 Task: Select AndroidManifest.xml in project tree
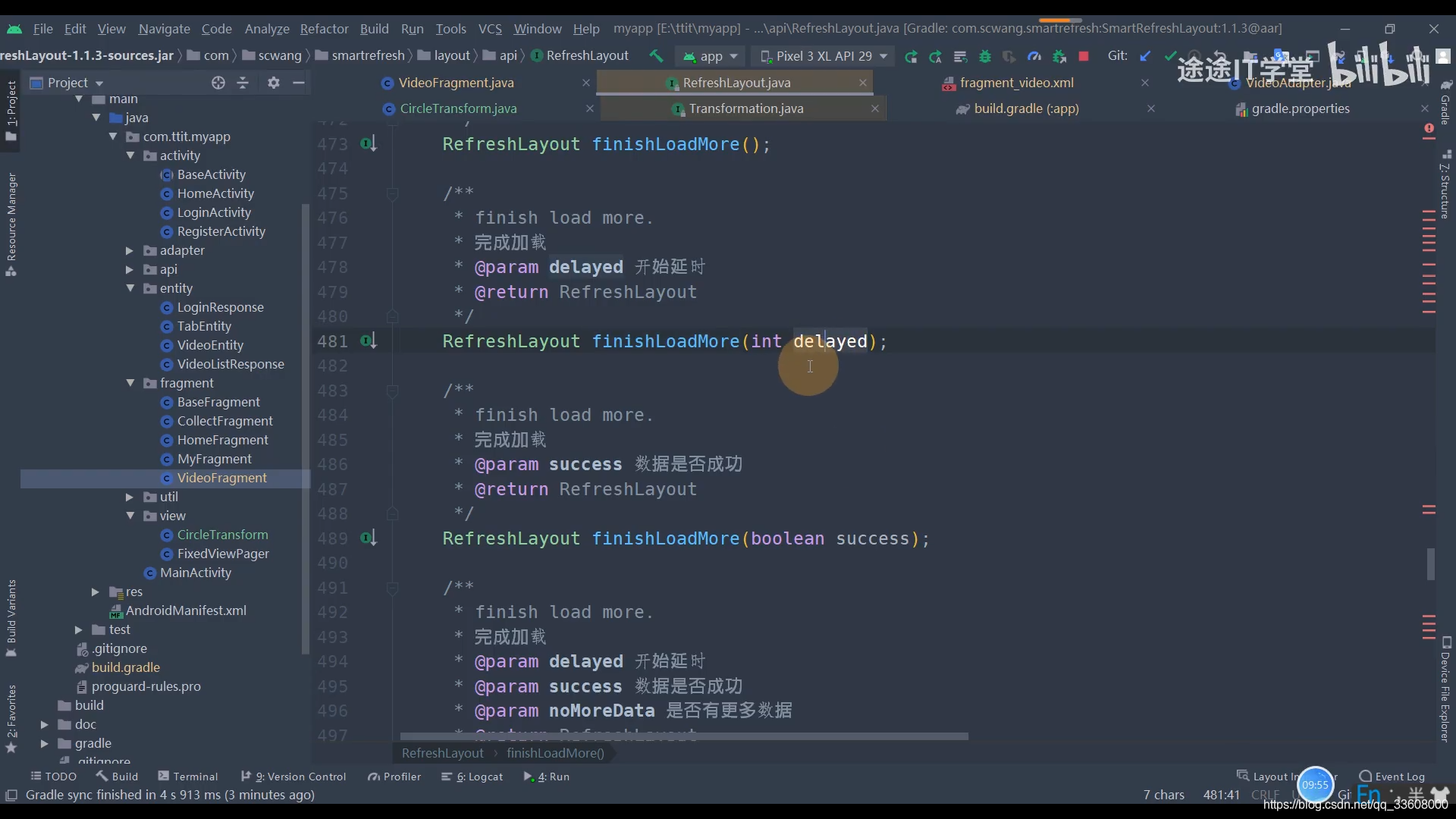click(x=186, y=610)
